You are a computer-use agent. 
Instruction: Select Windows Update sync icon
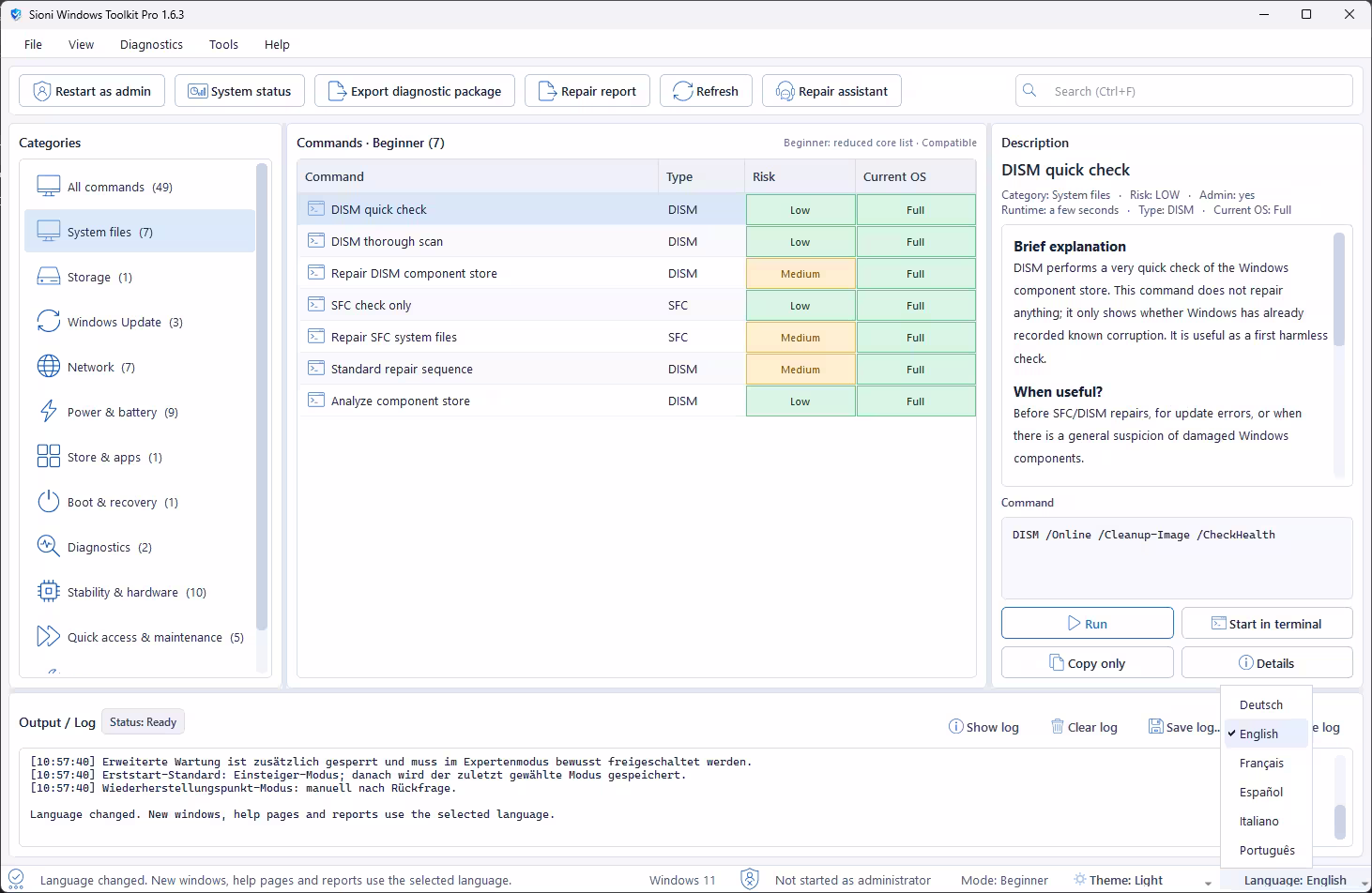coord(49,322)
